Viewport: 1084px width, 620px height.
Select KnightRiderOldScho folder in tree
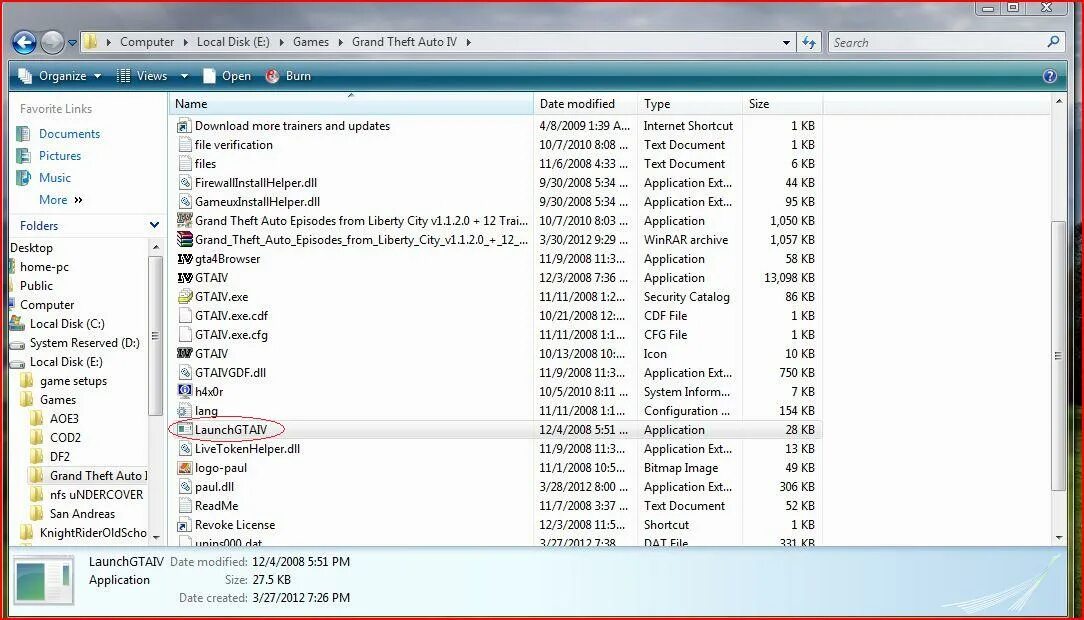(x=93, y=533)
